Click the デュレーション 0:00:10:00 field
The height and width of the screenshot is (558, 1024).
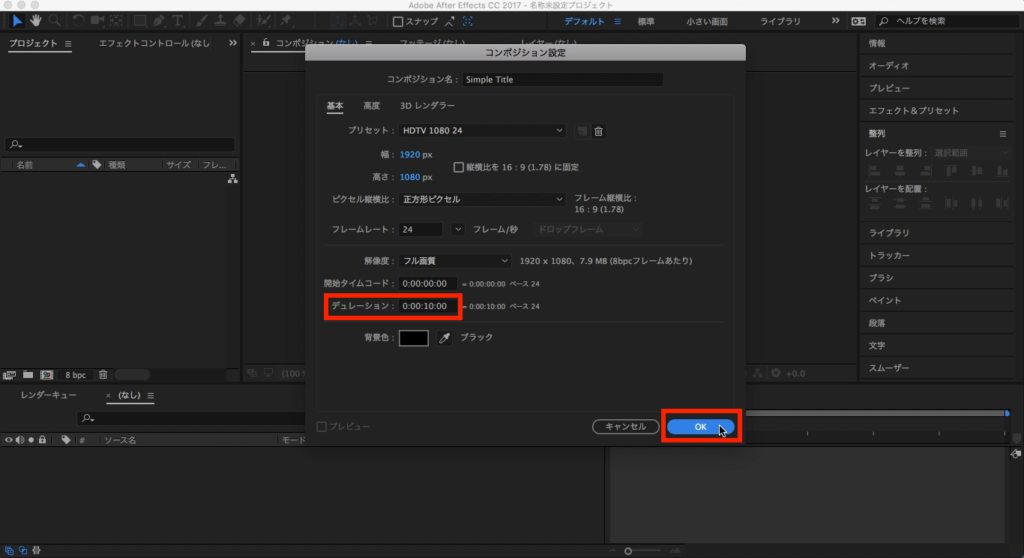pos(428,306)
